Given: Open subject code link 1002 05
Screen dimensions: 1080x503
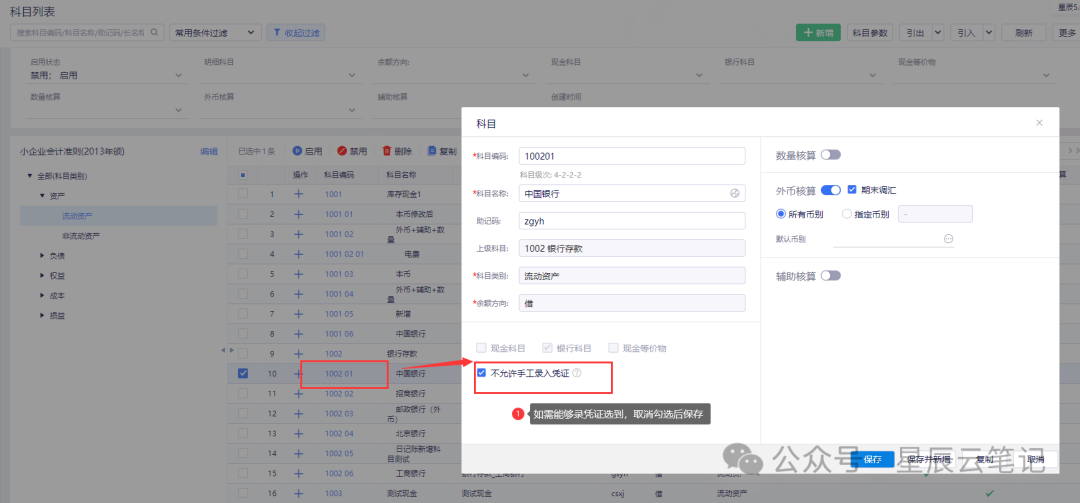Looking at the screenshot, I should click(x=338, y=454).
